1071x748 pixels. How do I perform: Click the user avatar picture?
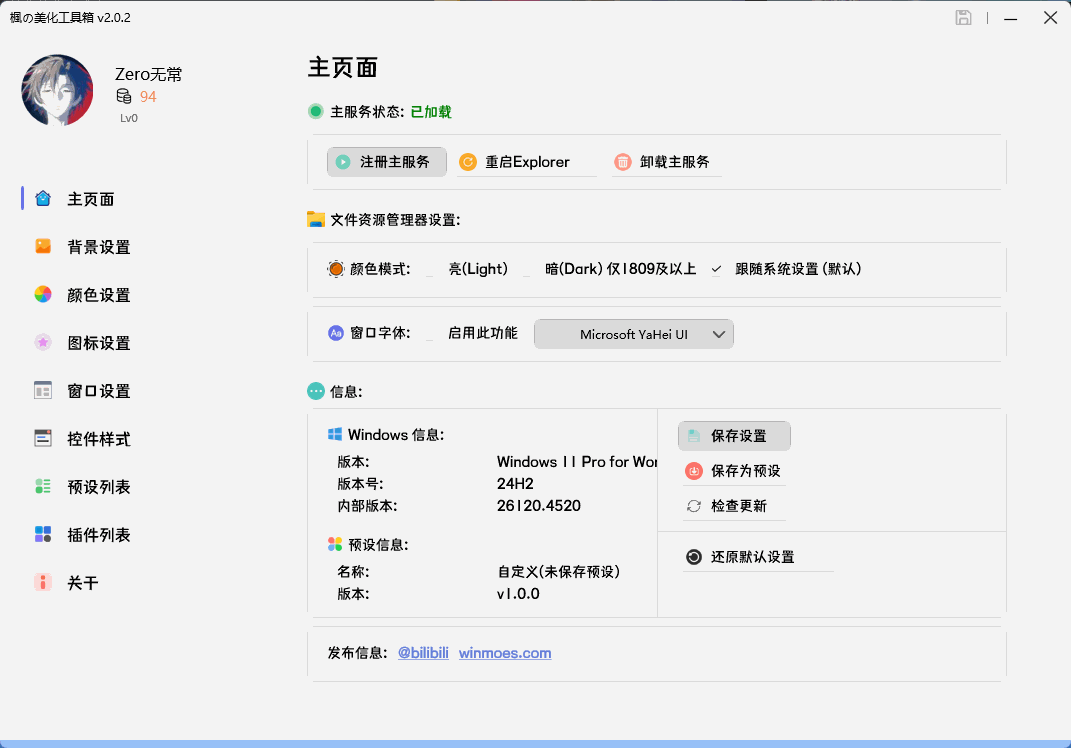click(x=57, y=90)
